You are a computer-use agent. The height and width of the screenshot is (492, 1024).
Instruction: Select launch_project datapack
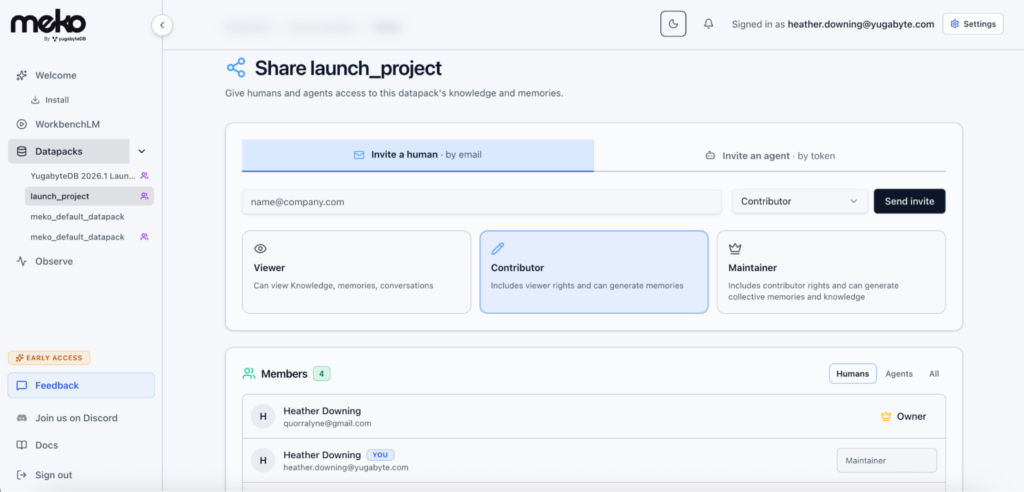[x=89, y=196]
